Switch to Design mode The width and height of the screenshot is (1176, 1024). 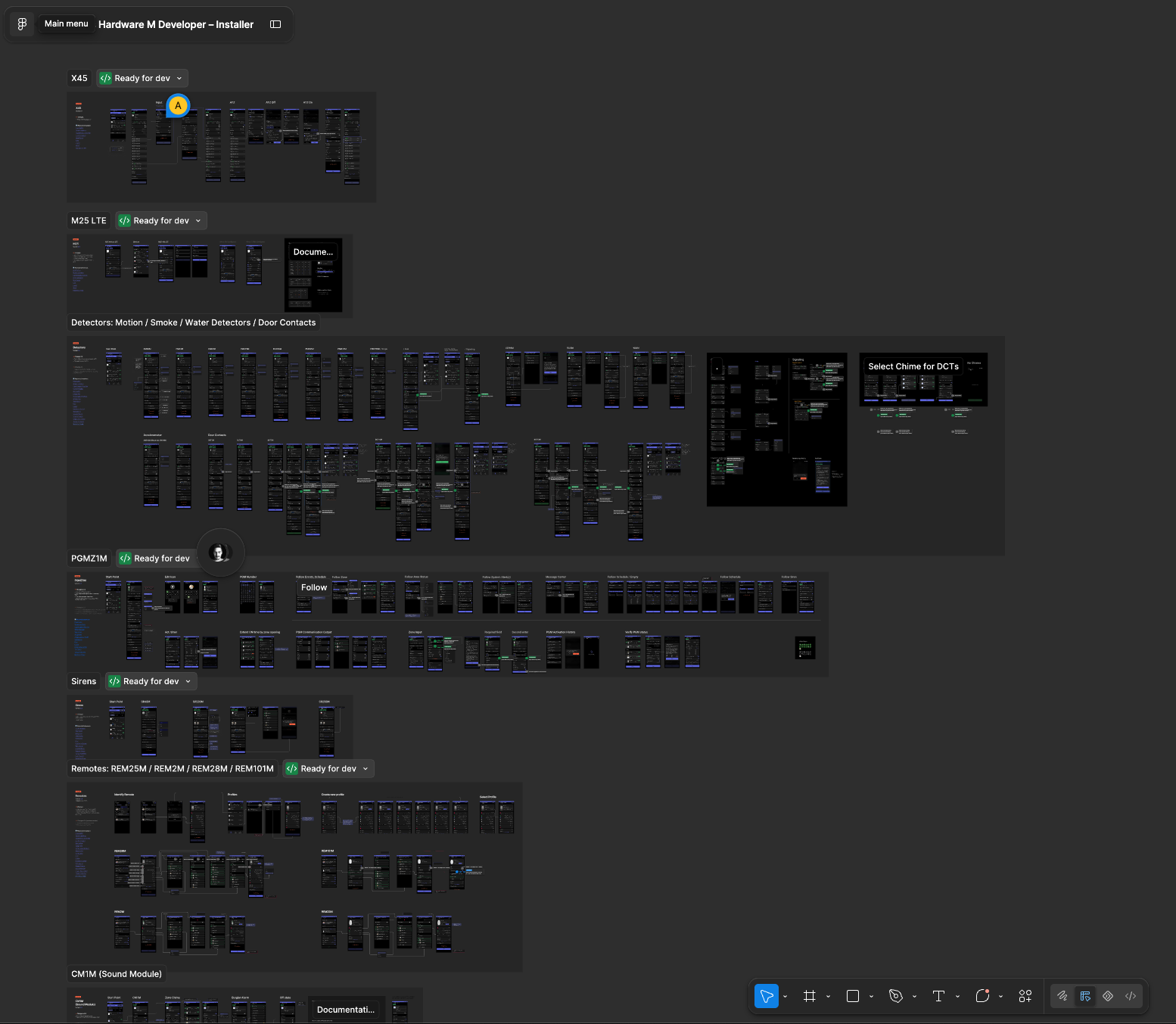[x=1085, y=996]
